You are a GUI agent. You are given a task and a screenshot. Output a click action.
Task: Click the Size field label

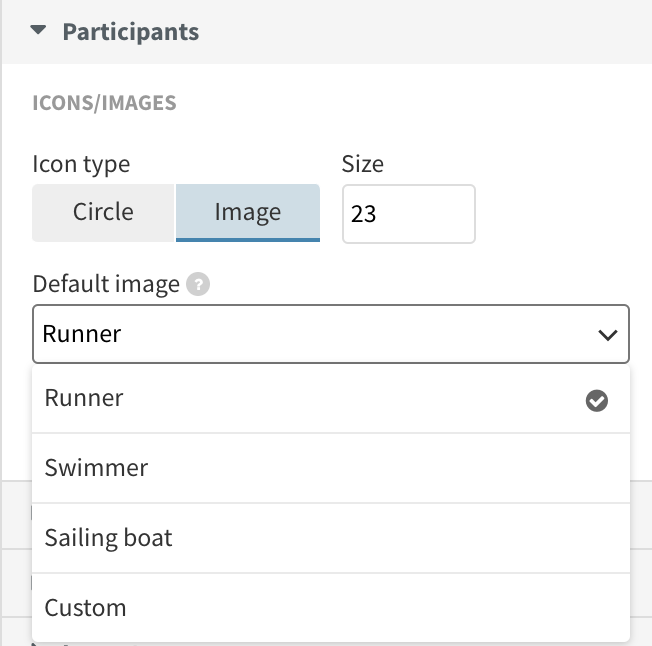tap(363, 164)
